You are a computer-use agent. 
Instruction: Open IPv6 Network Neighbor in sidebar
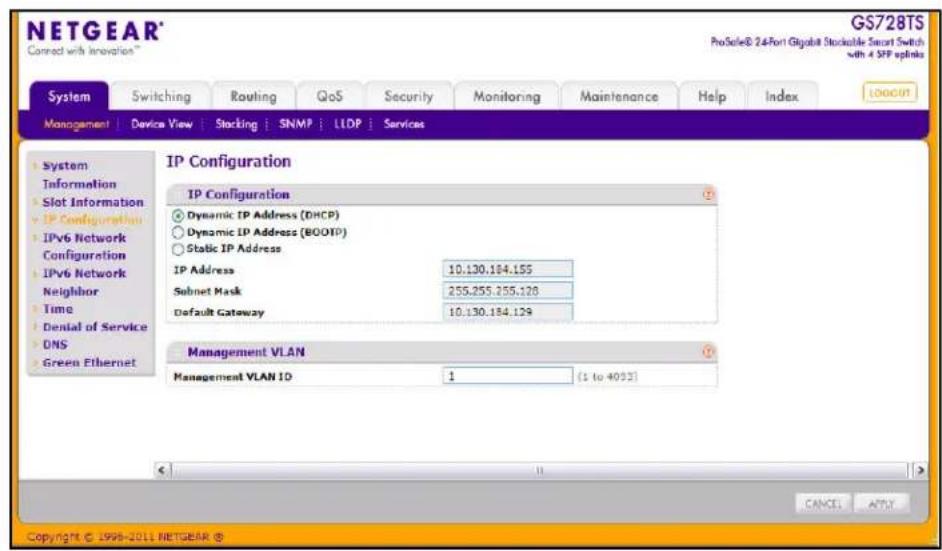click(84, 282)
